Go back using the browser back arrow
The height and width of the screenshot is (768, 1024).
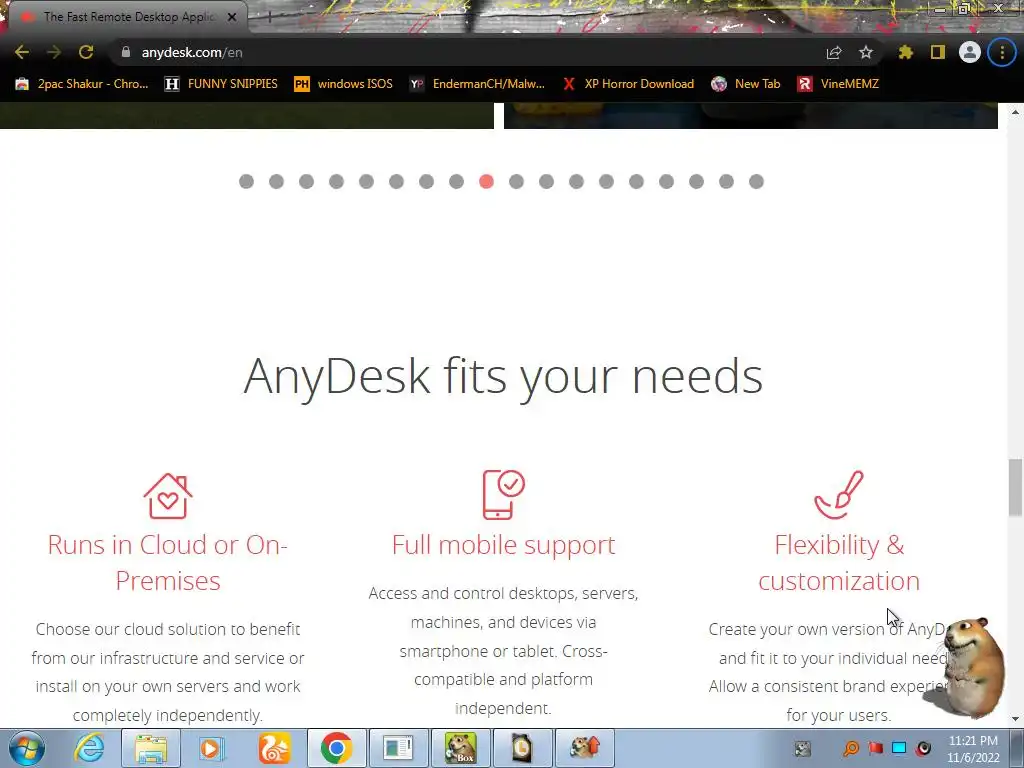click(22, 52)
